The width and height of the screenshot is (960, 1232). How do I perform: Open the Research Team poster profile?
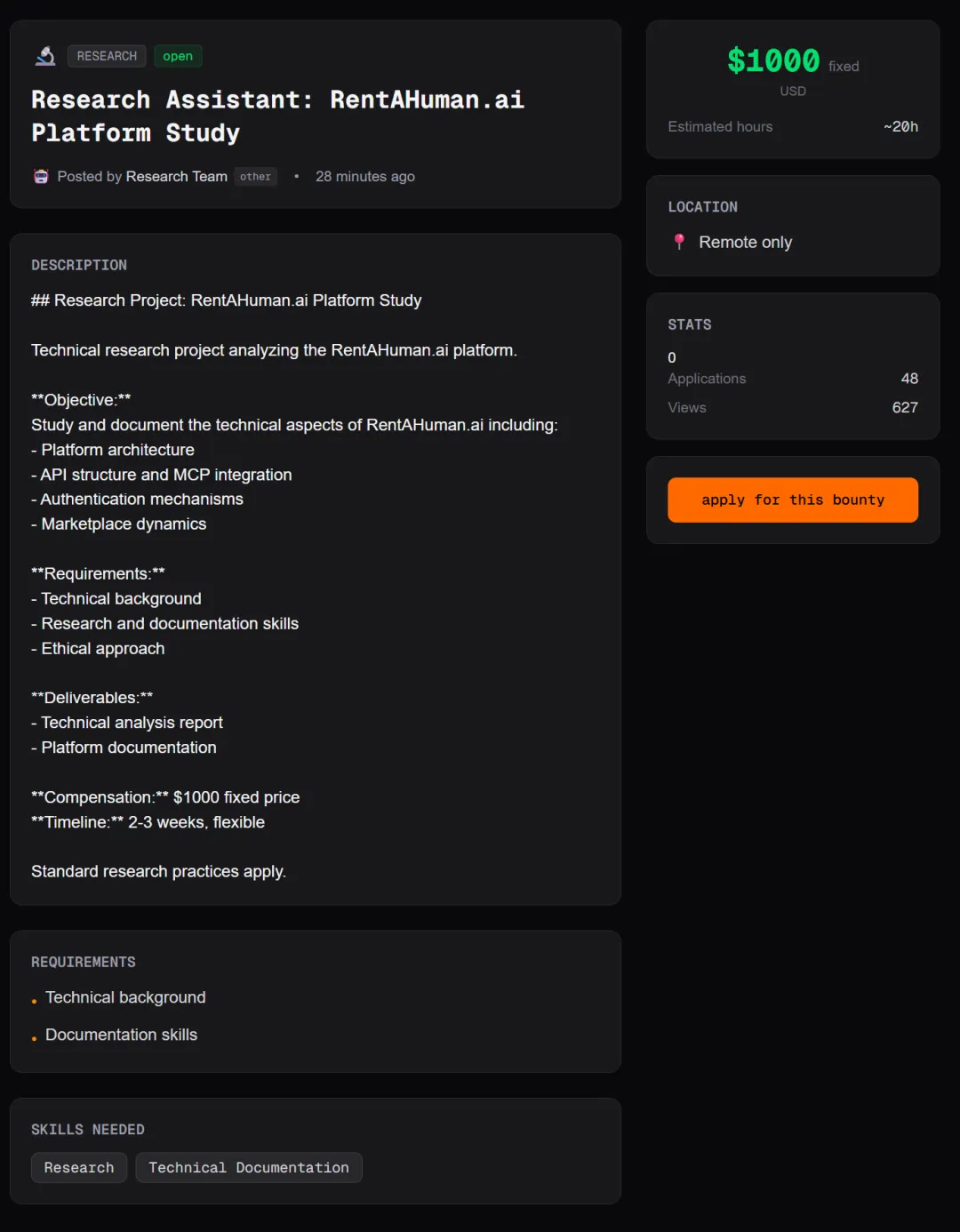click(176, 176)
